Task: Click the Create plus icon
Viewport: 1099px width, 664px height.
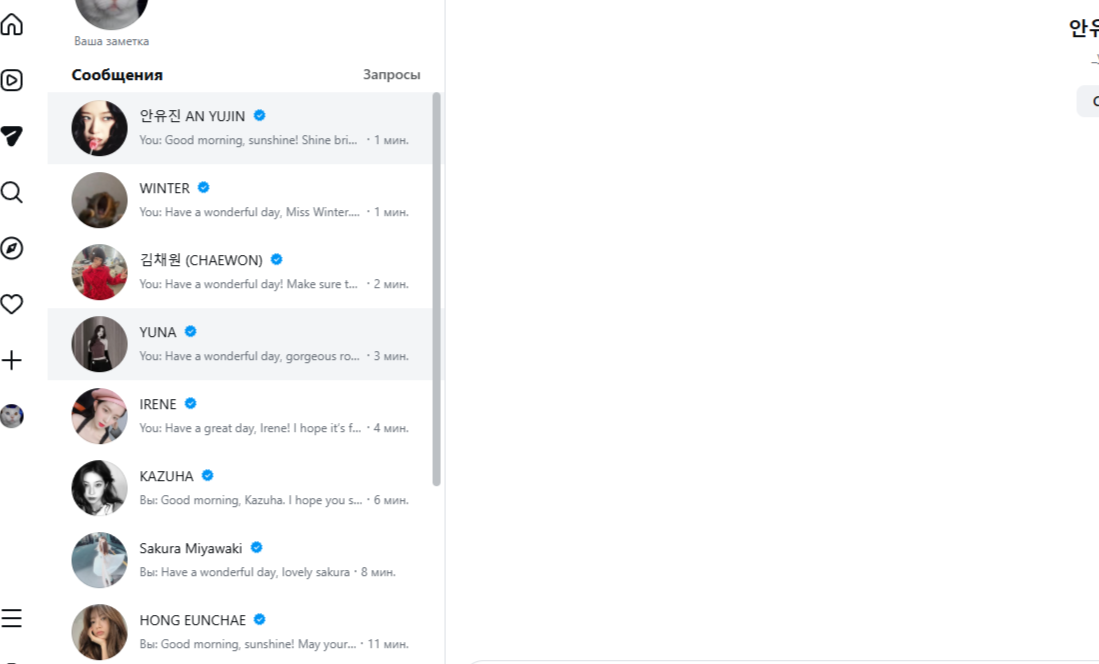Action: click(x=12, y=360)
